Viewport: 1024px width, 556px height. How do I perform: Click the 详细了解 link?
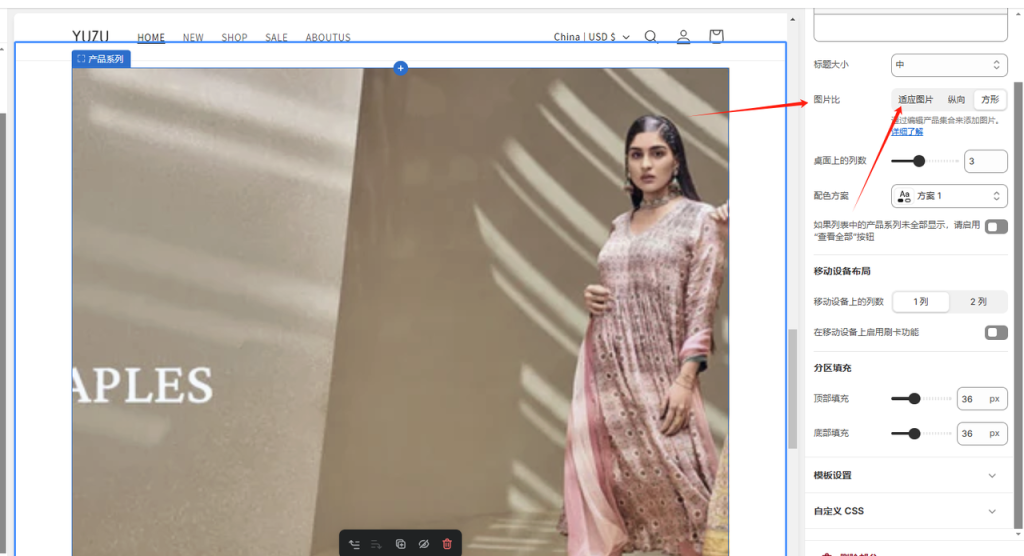point(907,131)
